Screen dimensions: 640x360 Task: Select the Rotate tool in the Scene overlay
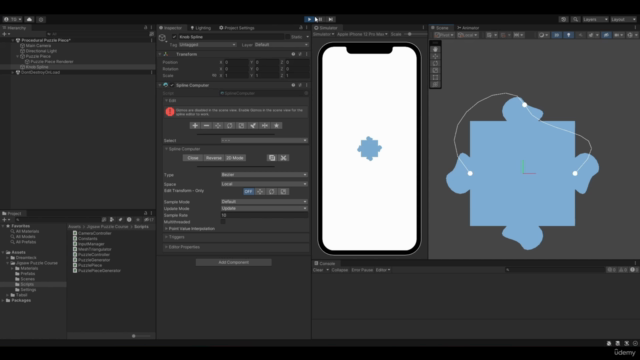(x=436, y=63)
